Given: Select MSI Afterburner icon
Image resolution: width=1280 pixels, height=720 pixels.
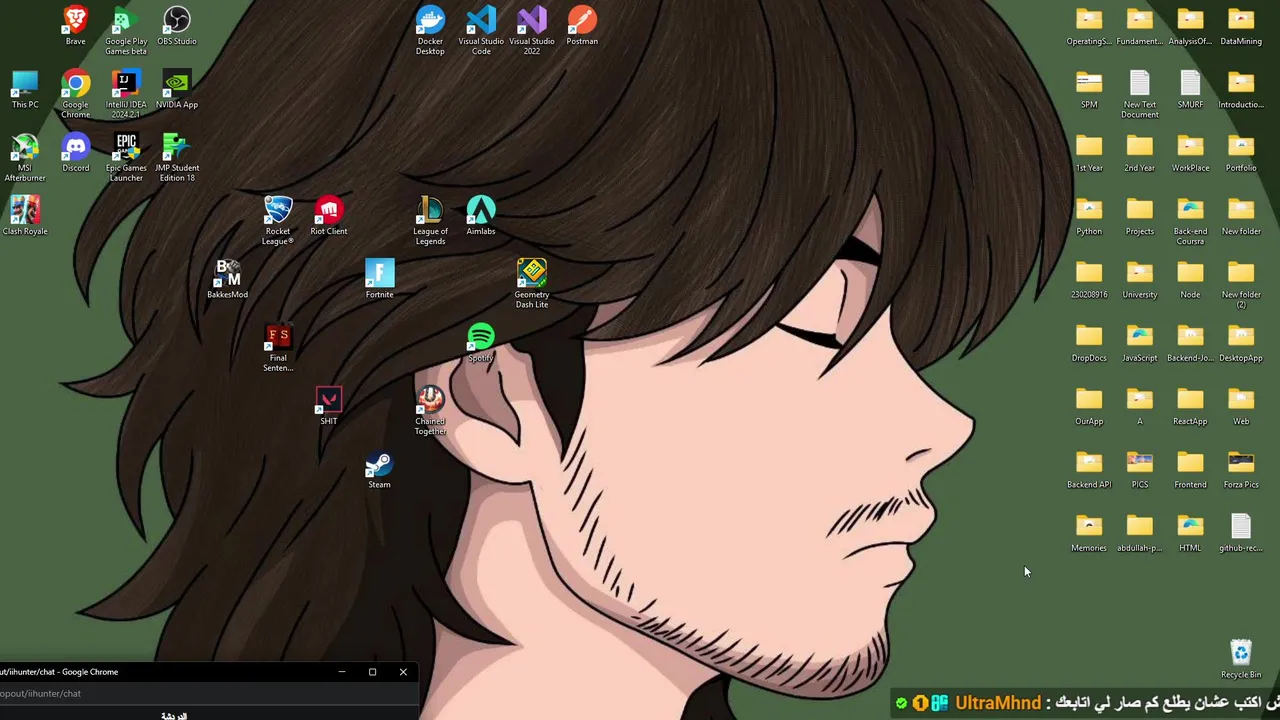Looking at the screenshot, I should (x=25, y=156).
